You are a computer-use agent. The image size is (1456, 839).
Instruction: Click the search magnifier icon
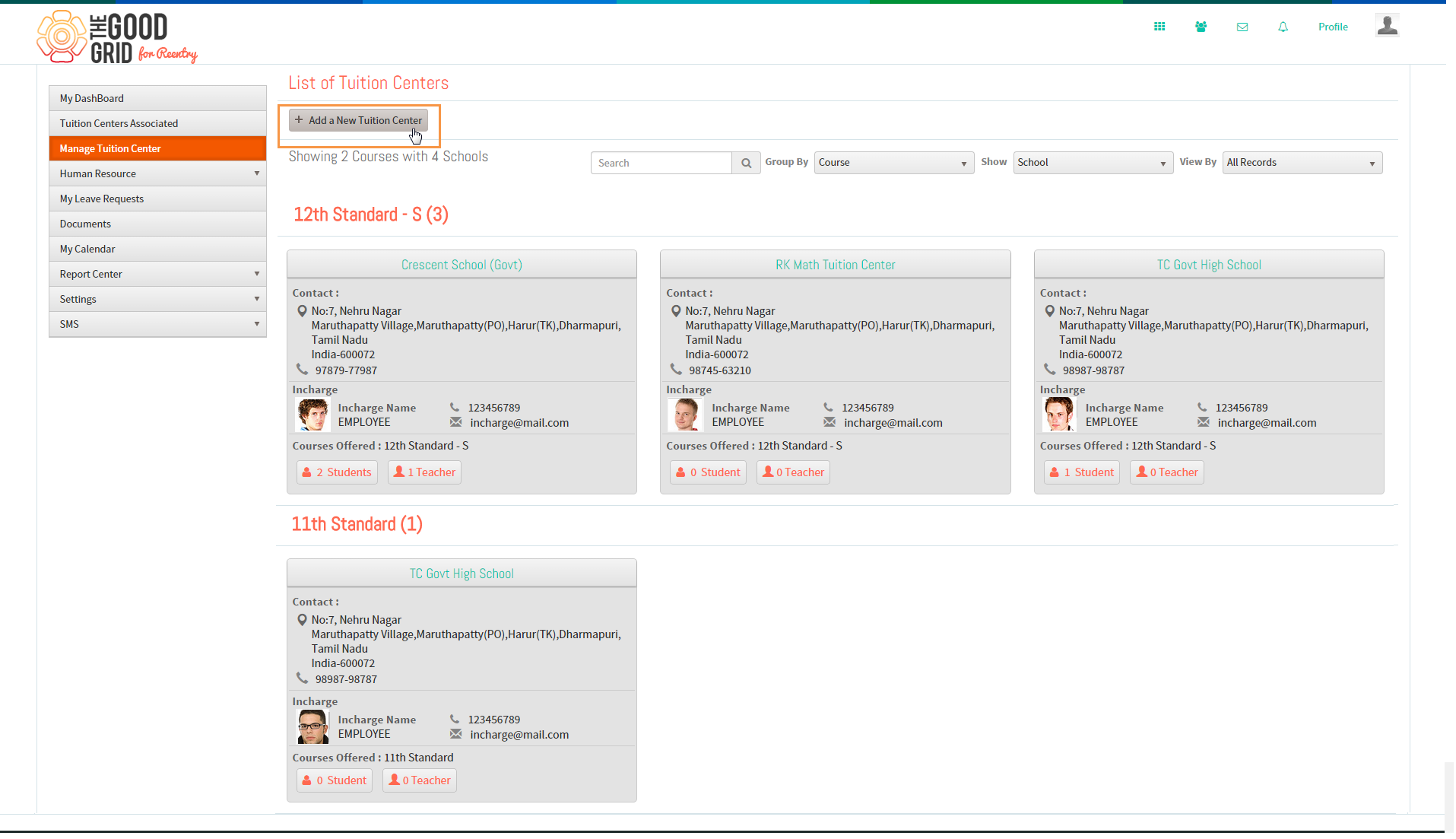tap(746, 163)
